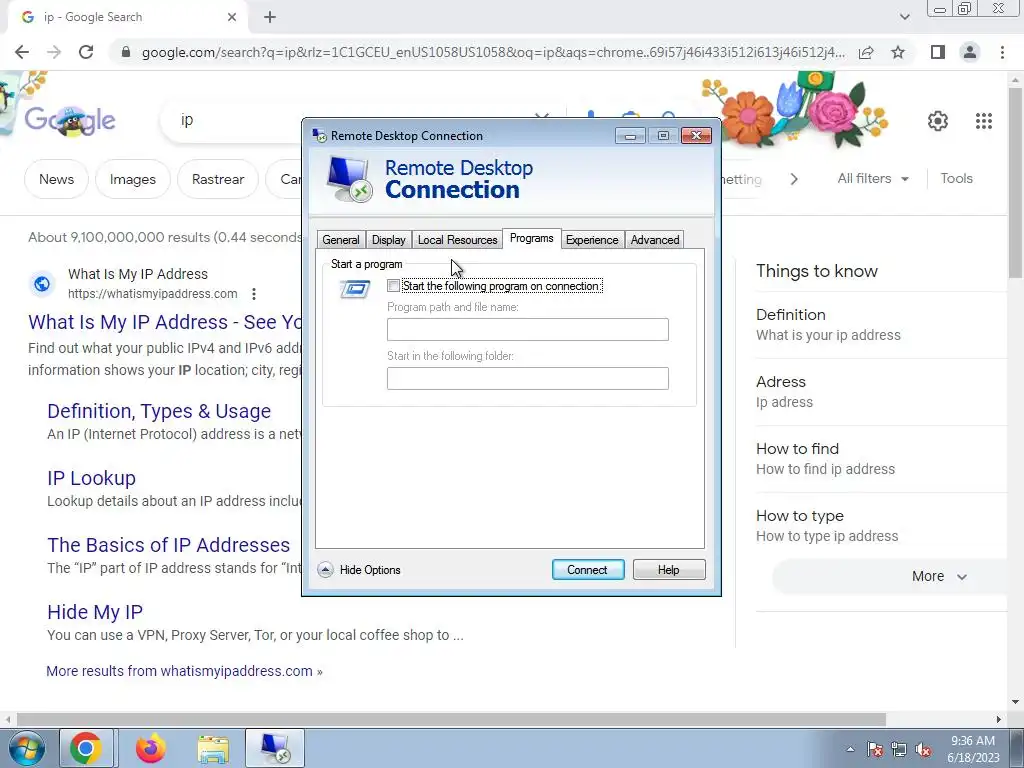Click the network tray icon
Screen dimensions: 1024x768
(x=899, y=749)
